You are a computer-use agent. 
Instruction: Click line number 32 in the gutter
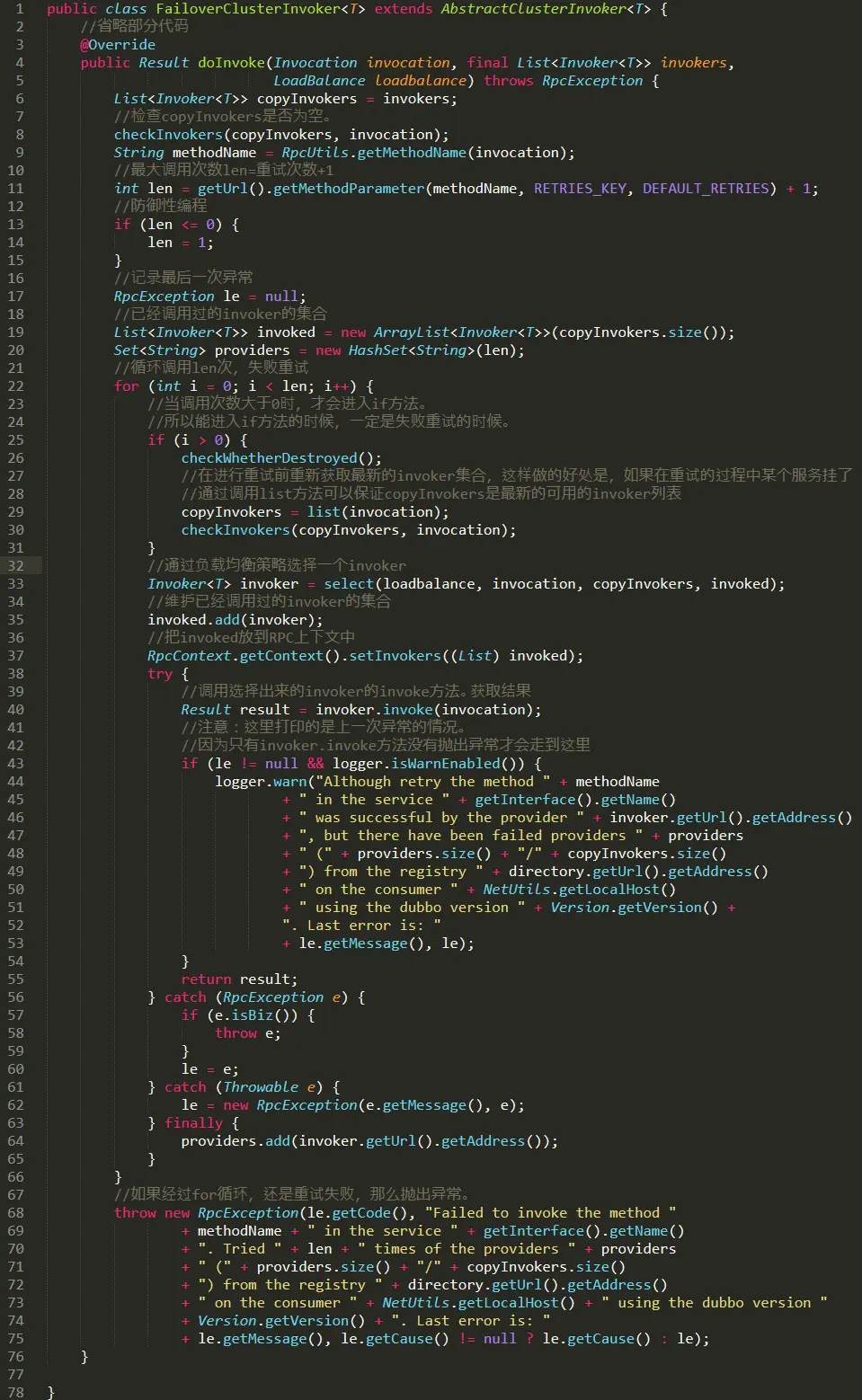point(16,566)
